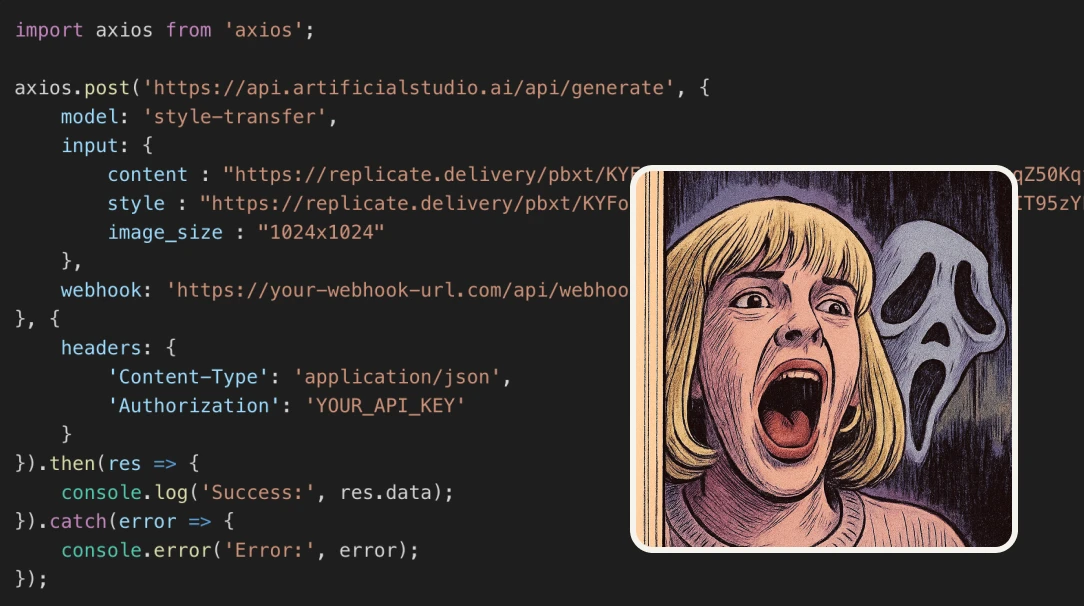Screen dimensions: 1084x606
Task: Click the 'style-transfer' model value
Action: pyautogui.click(x=234, y=117)
